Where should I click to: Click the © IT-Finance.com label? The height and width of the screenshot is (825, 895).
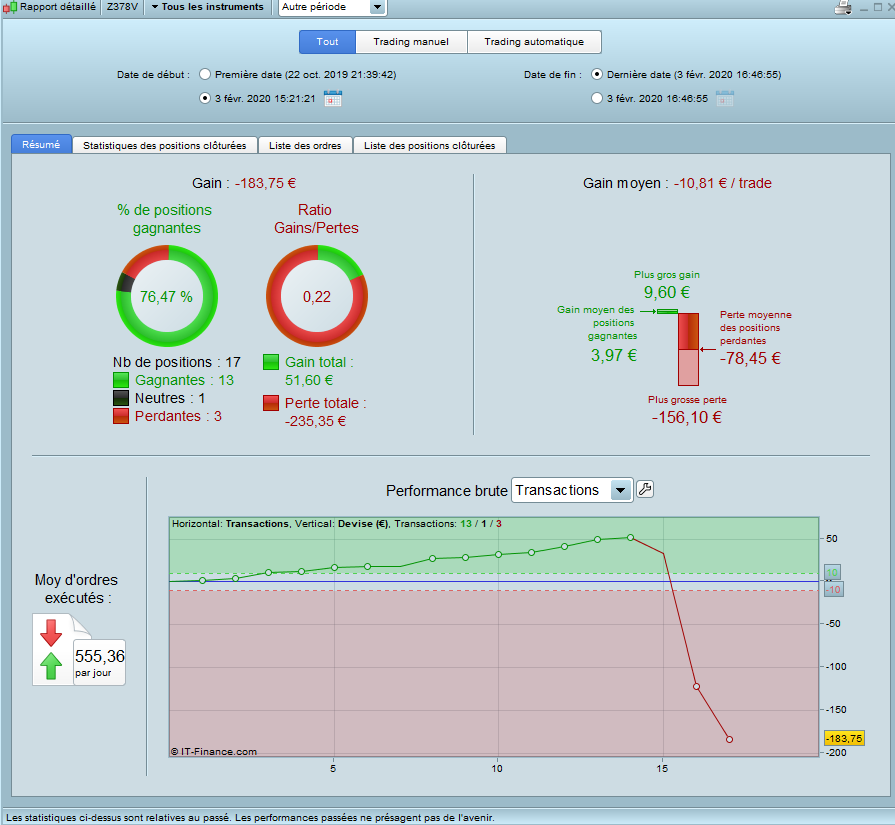coord(214,751)
